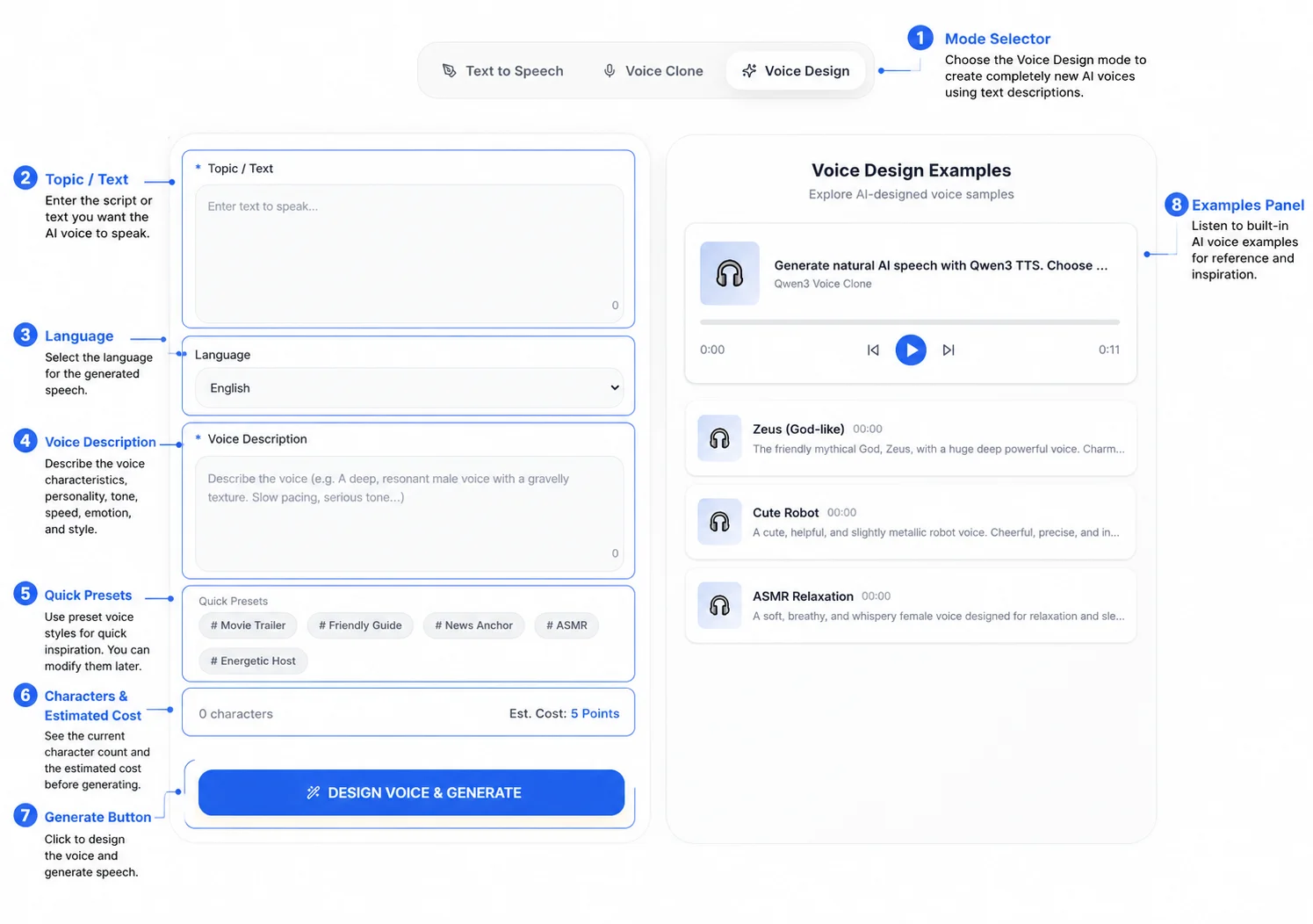Image resolution: width=1313 pixels, height=924 pixels.
Task: Switch to the Voice Clone tab
Action: [653, 71]
